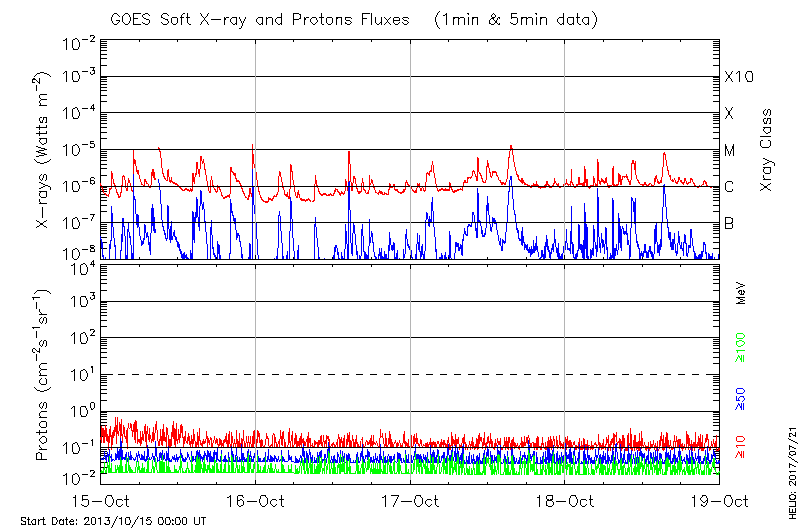Click the M flare class label

(730, 151)
